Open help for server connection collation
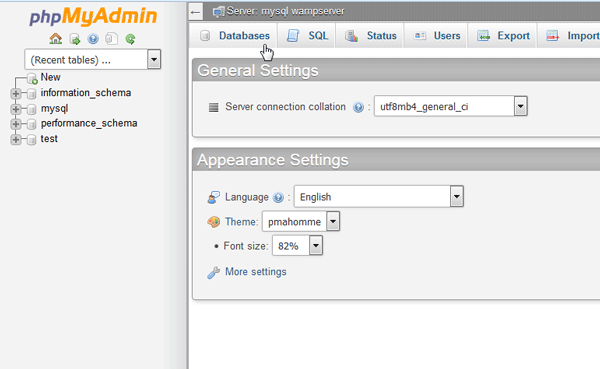The height and width of the screenshot is (369, 600). (358, 107)
